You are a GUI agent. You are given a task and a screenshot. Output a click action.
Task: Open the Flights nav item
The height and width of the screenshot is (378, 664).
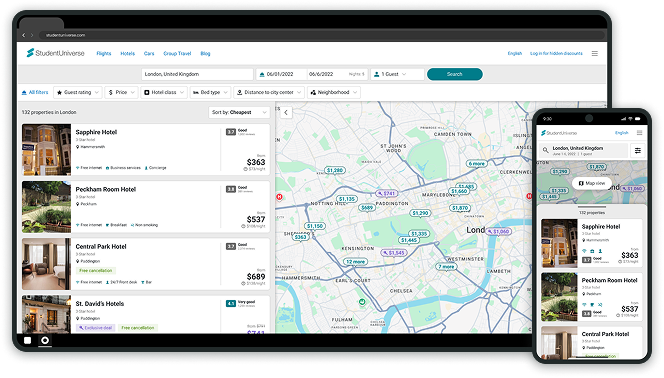(104, 53)
